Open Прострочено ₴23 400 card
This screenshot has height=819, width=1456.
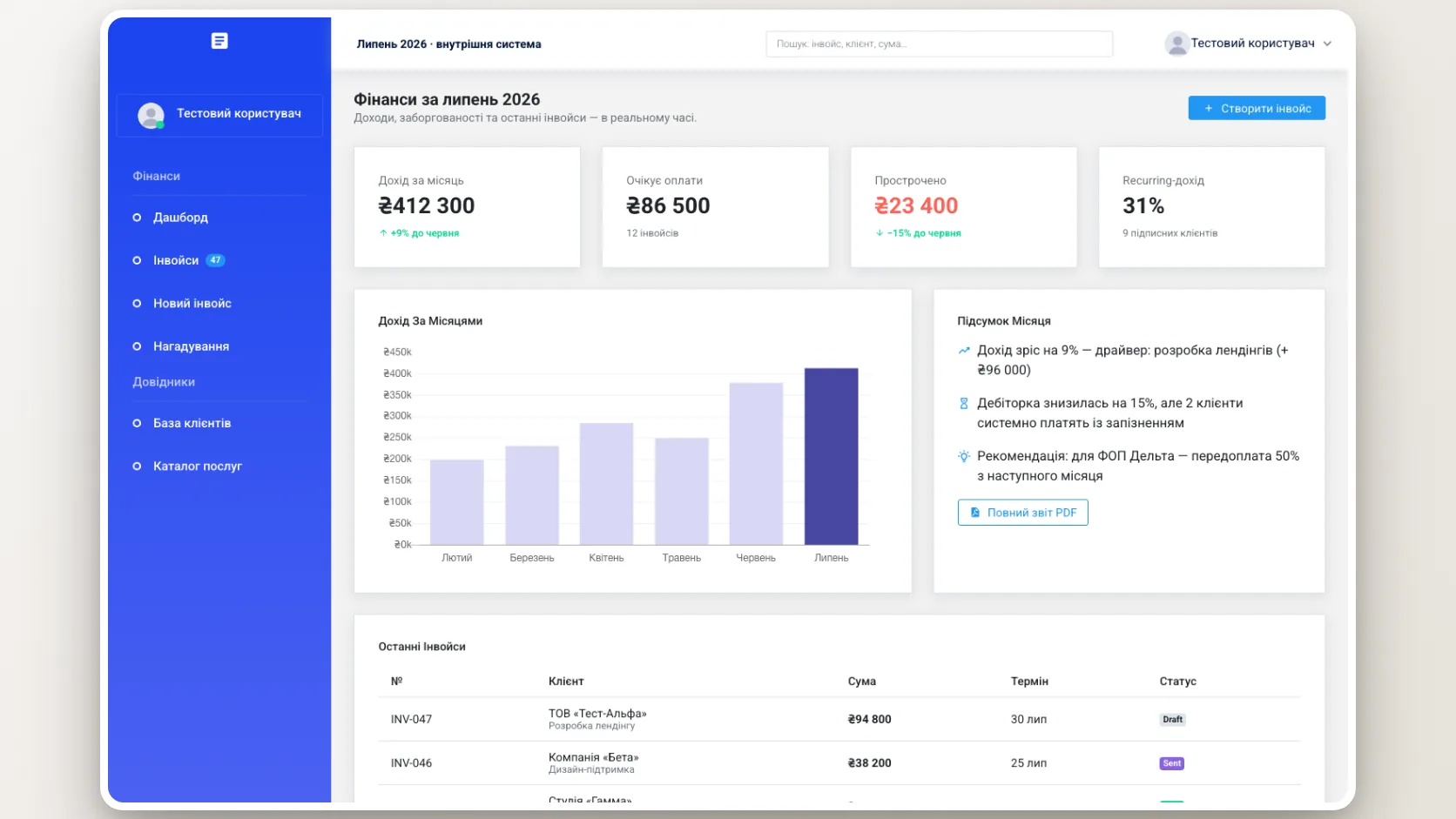pos(963,207)
